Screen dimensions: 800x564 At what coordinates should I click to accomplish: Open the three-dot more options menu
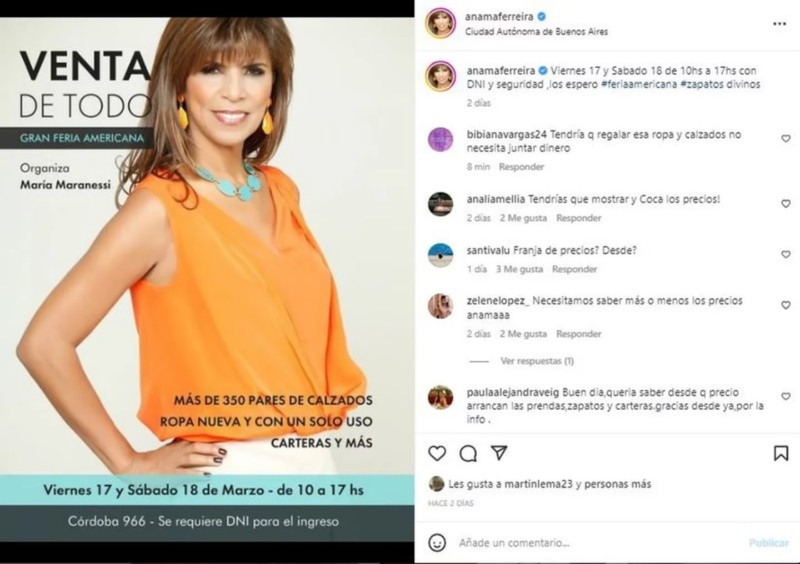pyautogui.click(x=779, y=24)
